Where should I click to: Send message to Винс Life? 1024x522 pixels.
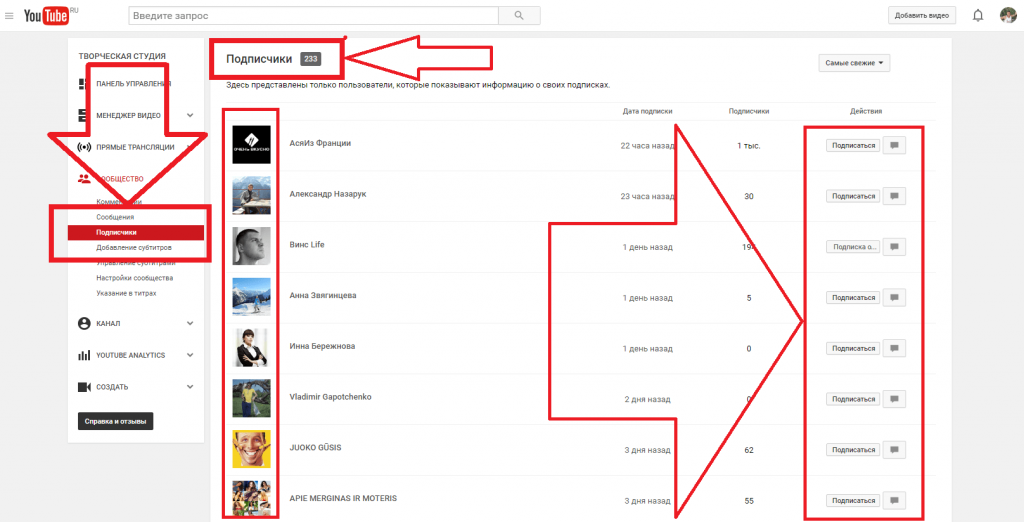coord(894,247)
